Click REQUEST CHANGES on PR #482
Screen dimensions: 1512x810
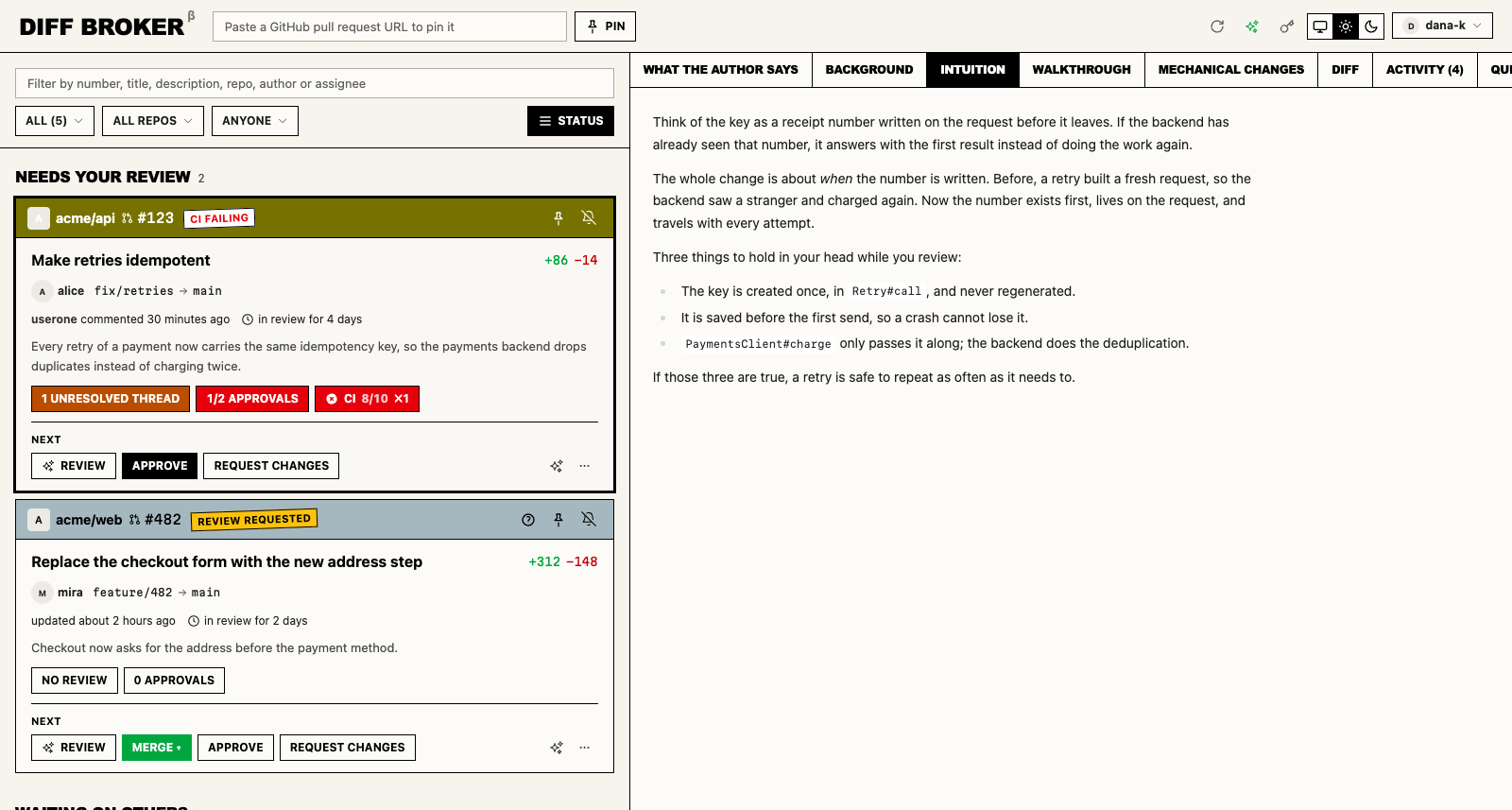coord(348,748)
